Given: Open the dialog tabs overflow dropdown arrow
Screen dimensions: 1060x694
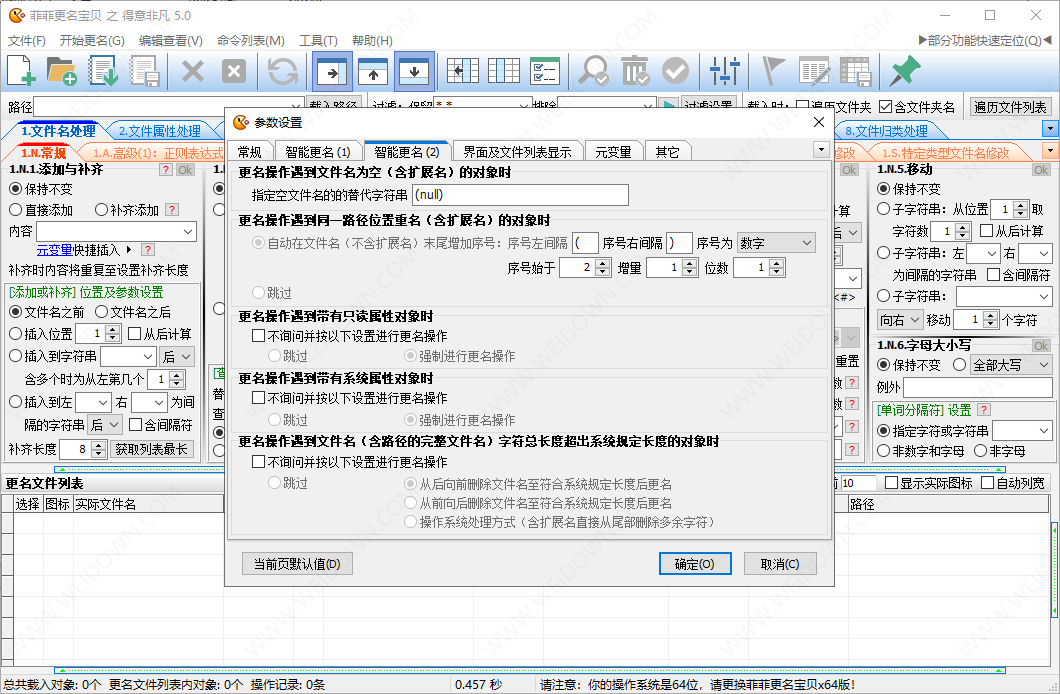Looking at the screenshot, I should click(x=821, y=150).
